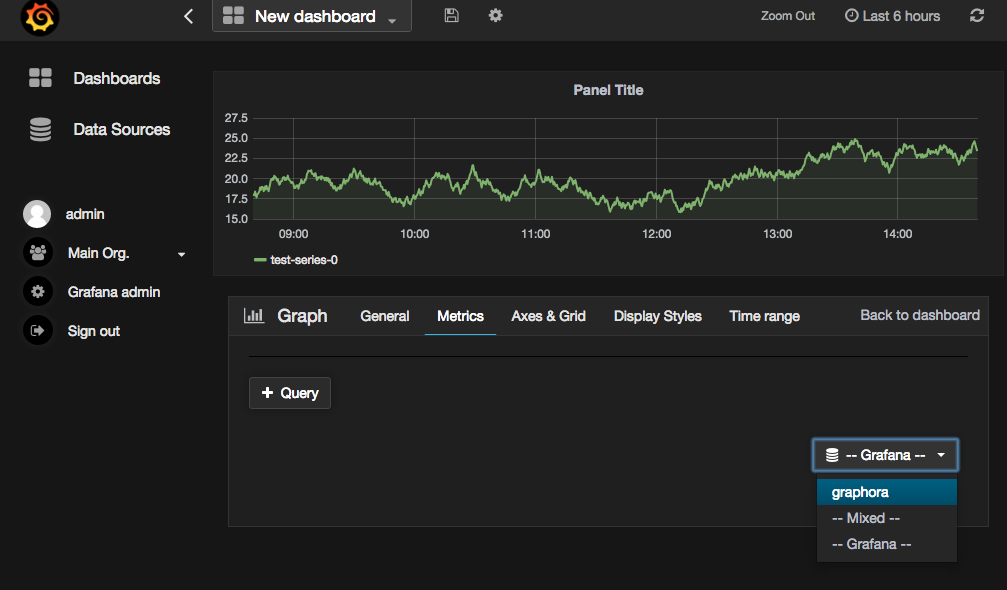Switch to the General tab
Image resolution: width=1007 pixels, height=590 pixels.
coord(385,316)
